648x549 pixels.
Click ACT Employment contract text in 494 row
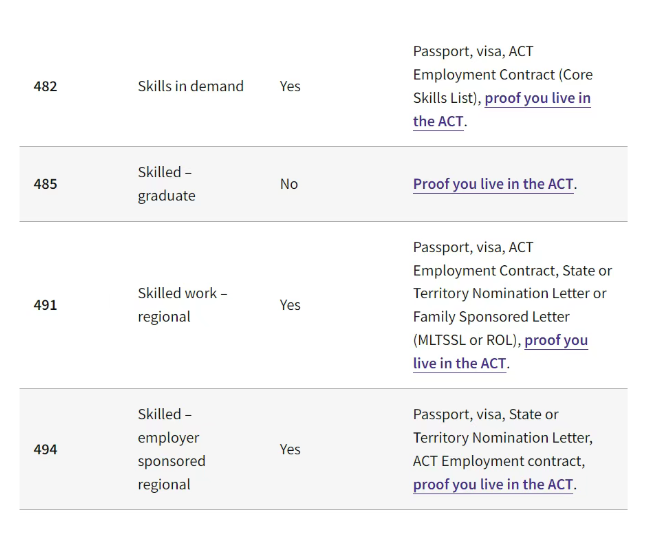coord(499,461)
